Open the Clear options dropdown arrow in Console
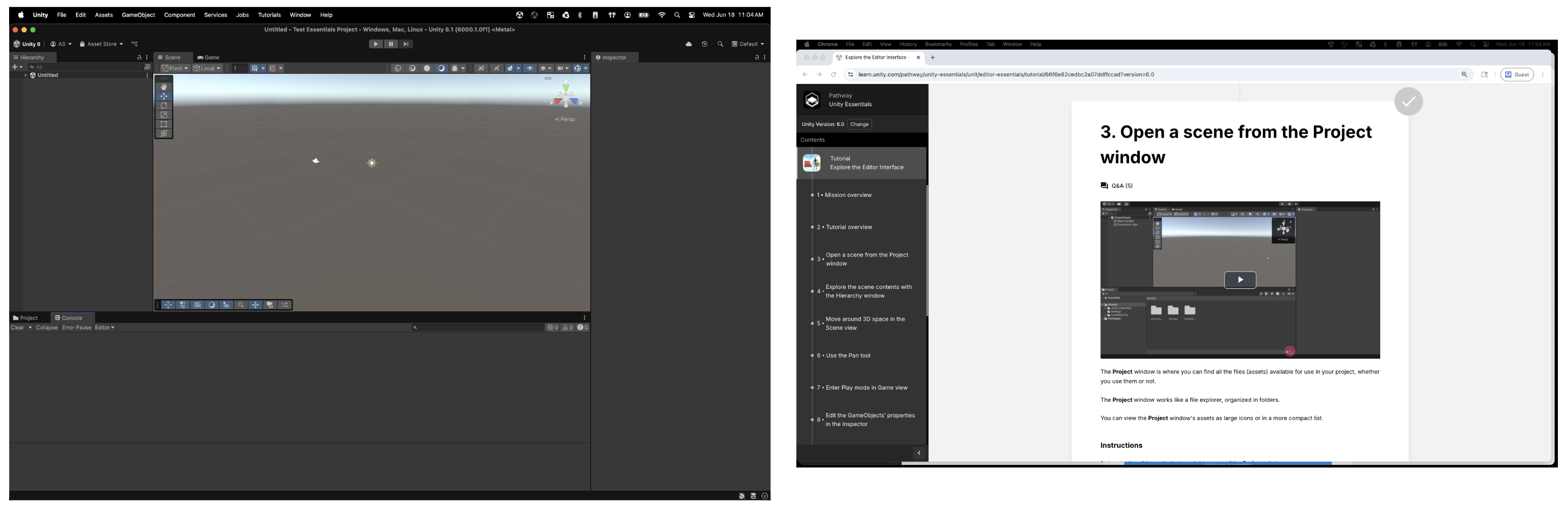This screenshot has width=1568, height=511. point(30,327)
